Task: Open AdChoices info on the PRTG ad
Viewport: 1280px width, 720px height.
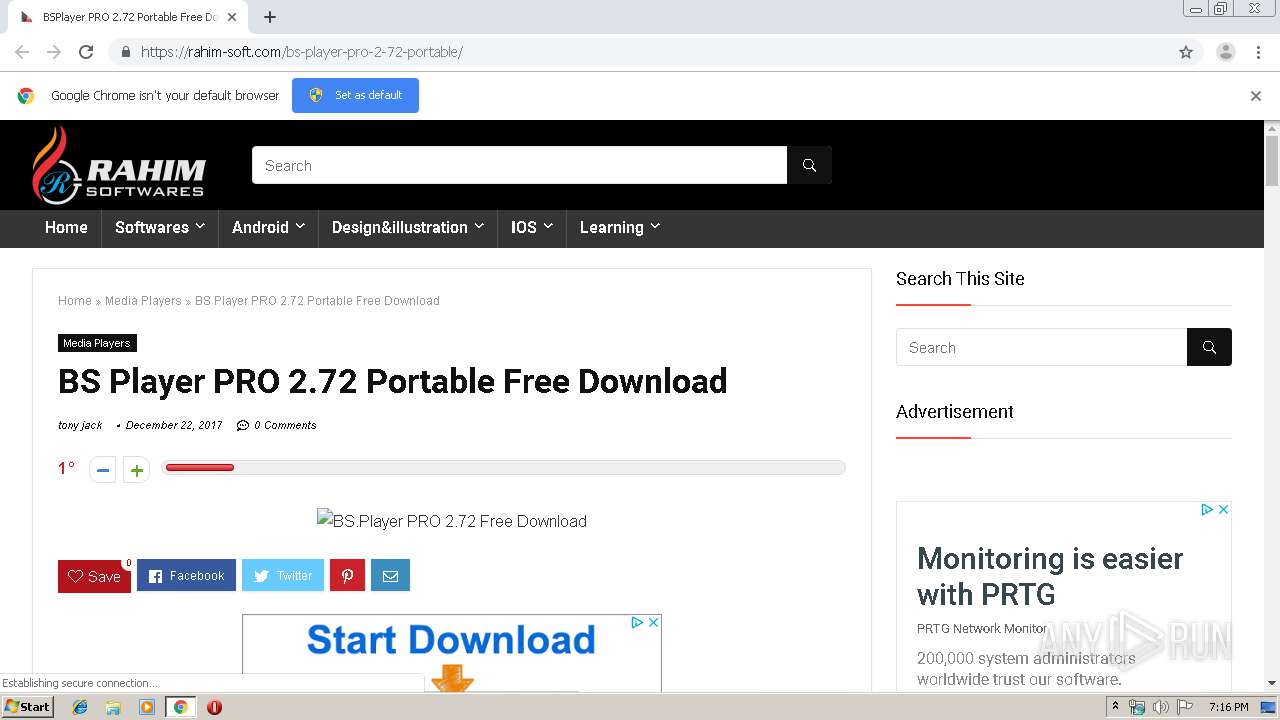Action: point(1207,509)
